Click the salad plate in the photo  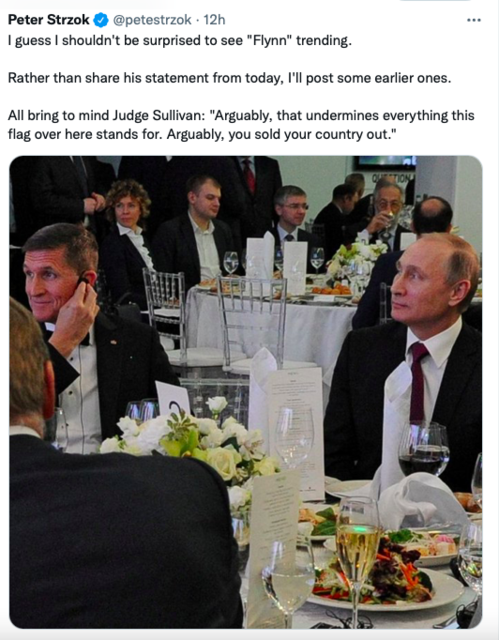(x=388, y=576)
